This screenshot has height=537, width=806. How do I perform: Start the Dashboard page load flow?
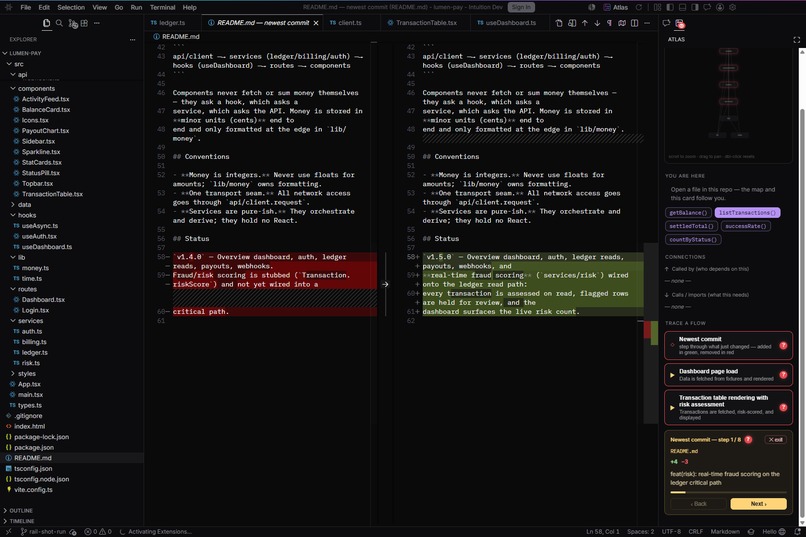pyautogui.click(x=728, y=375)
